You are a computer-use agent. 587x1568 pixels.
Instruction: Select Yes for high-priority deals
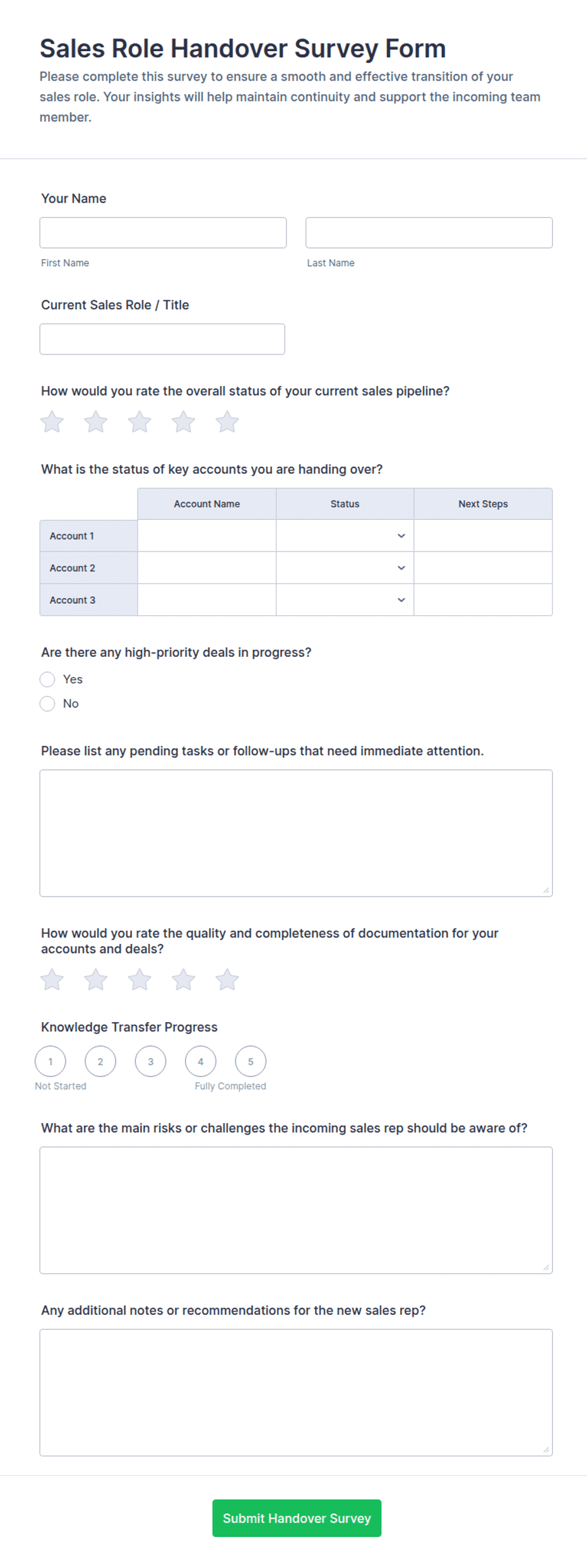coord(47,679)
